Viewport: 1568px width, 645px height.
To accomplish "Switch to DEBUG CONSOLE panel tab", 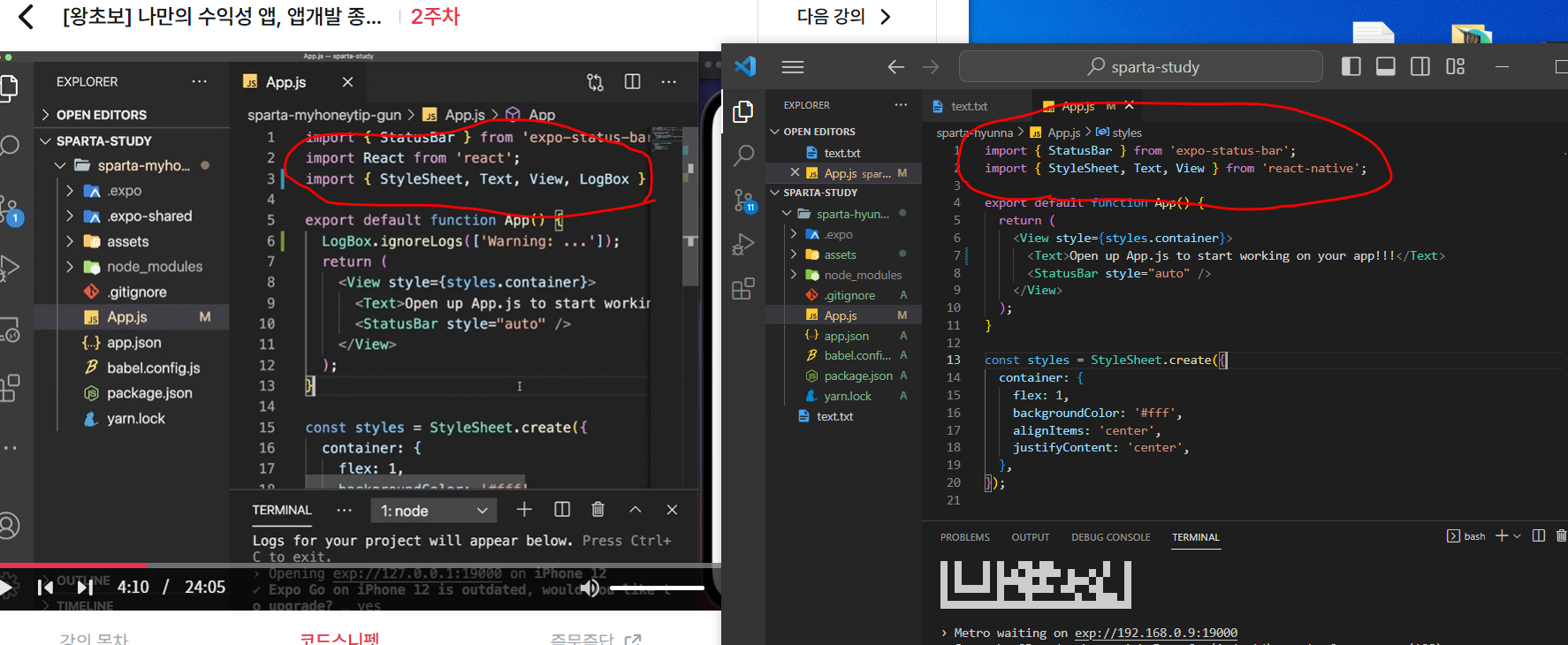I will [x=1110, y=537].
